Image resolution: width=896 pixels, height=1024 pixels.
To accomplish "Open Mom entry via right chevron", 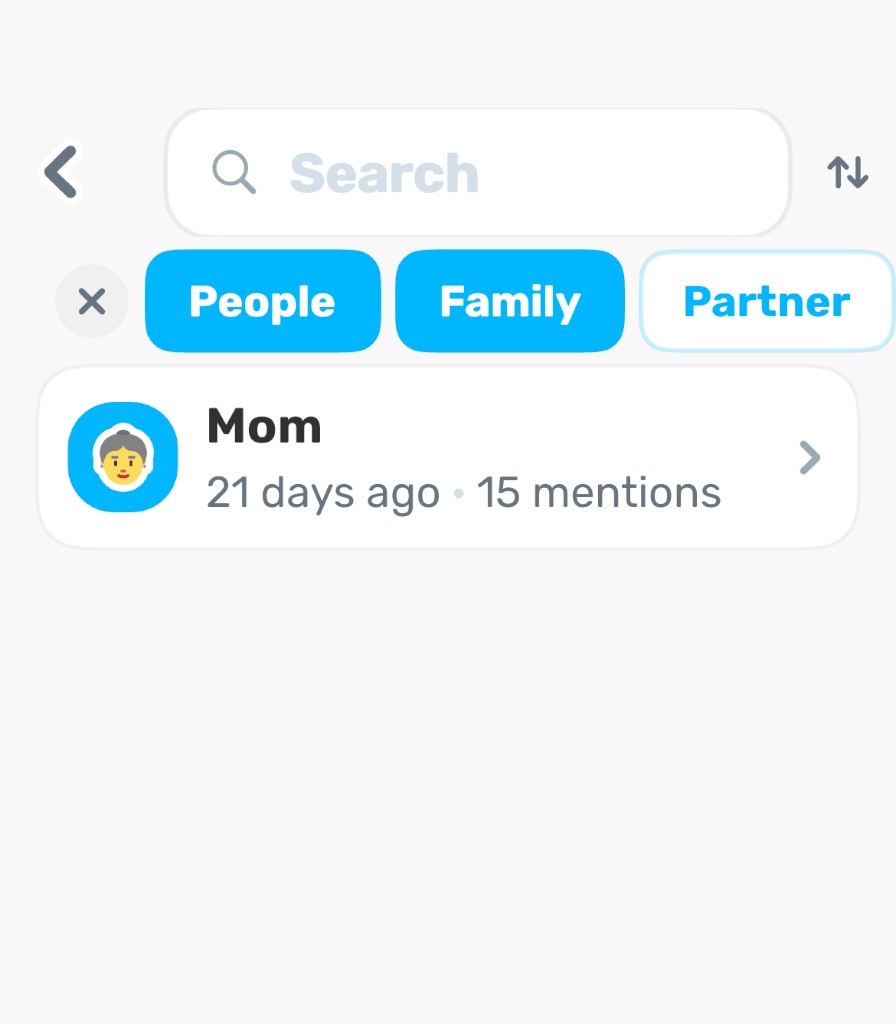I will (x=810, y=457).
